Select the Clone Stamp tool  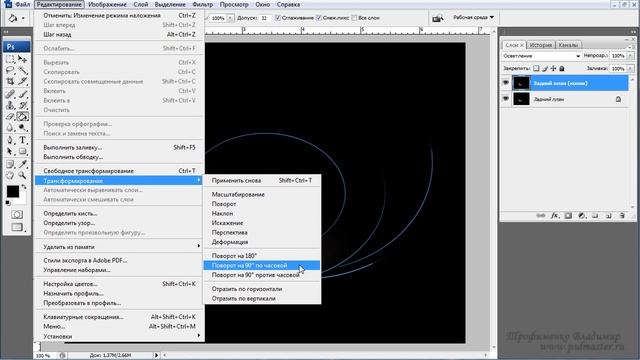[10, 105]
